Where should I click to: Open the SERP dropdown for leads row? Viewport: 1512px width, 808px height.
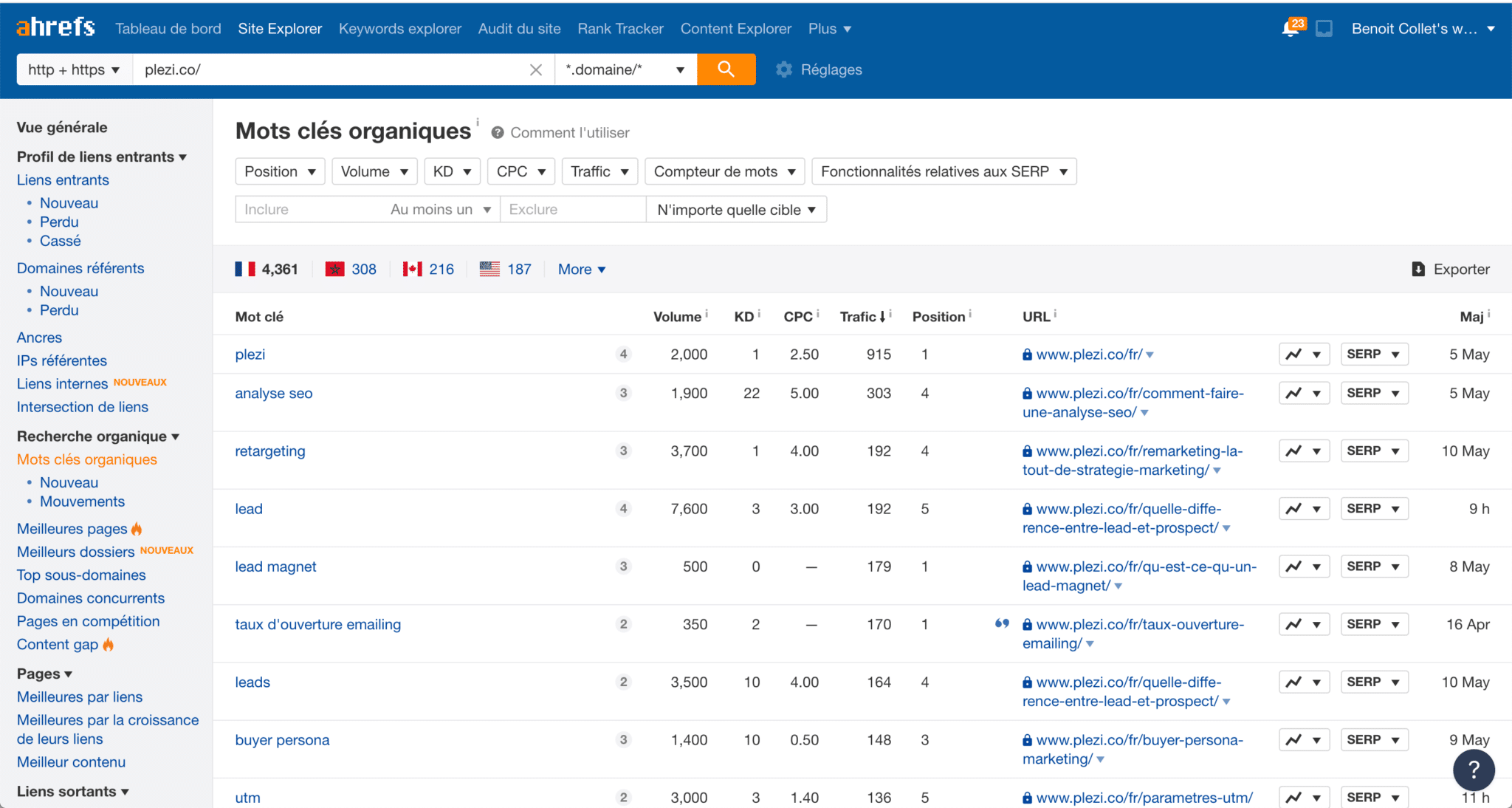point(1374,682)
